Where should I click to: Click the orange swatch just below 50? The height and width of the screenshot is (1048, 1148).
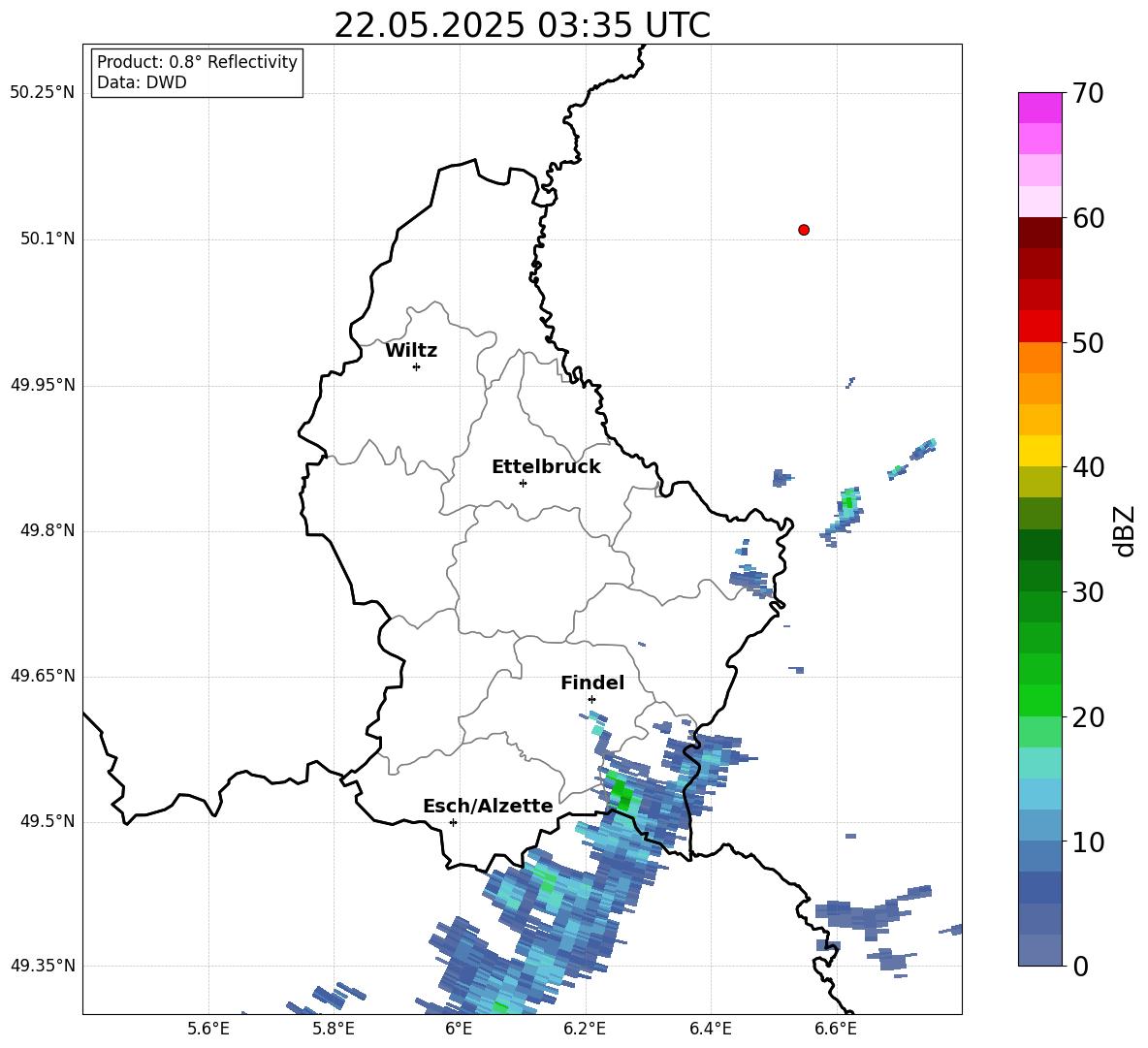click(x=1040, y=357)
